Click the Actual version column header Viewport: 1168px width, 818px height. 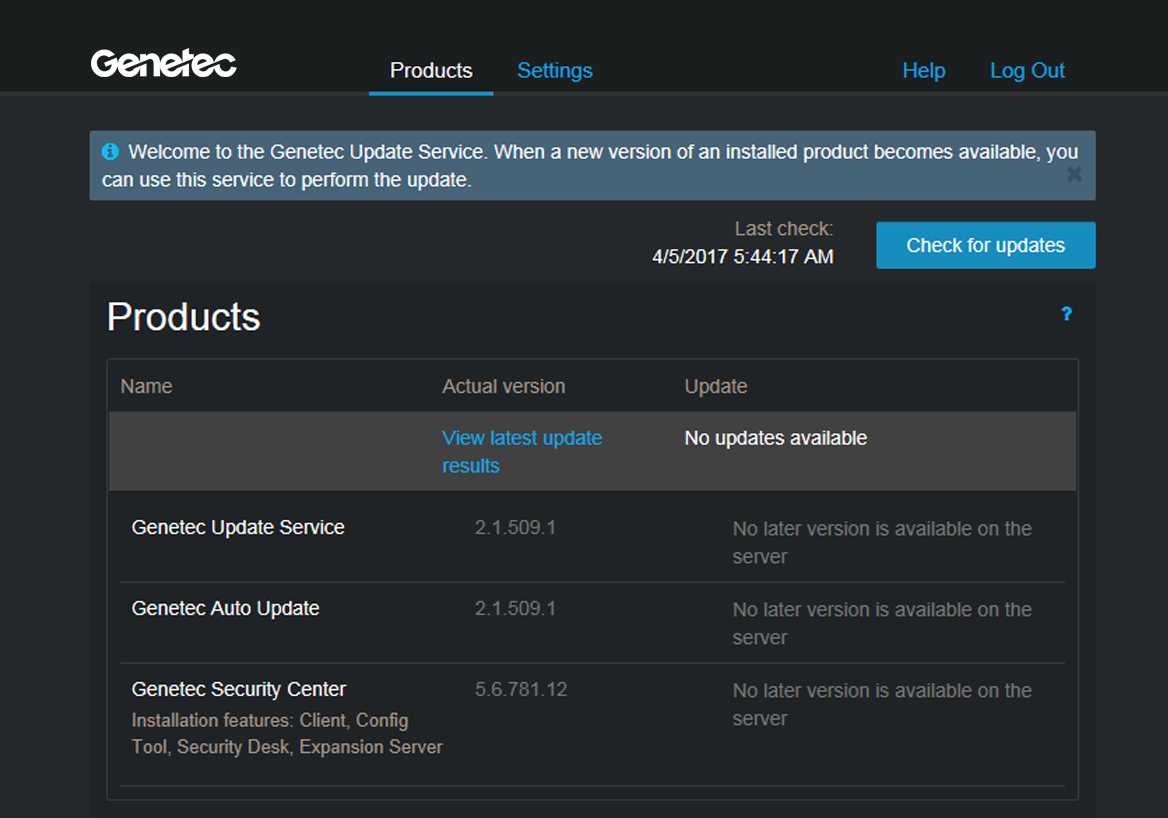[x=504, y=387]
